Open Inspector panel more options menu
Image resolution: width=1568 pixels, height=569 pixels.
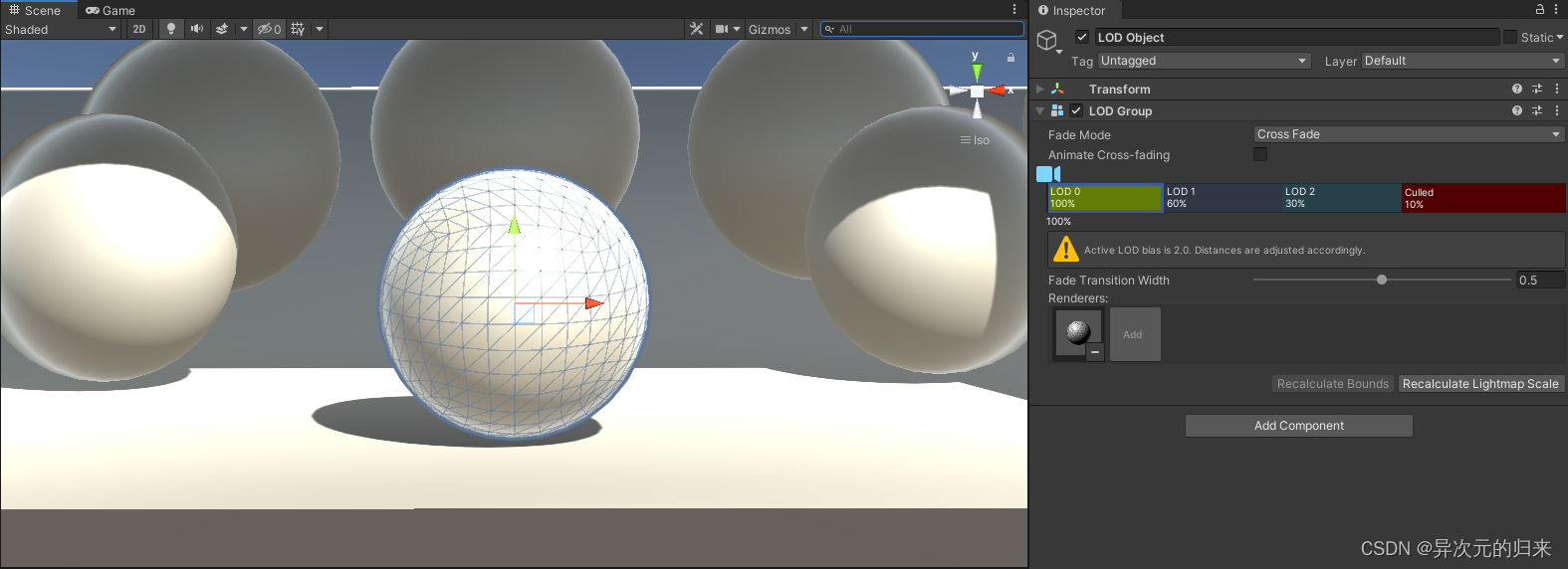click(x=1556, y=9)
